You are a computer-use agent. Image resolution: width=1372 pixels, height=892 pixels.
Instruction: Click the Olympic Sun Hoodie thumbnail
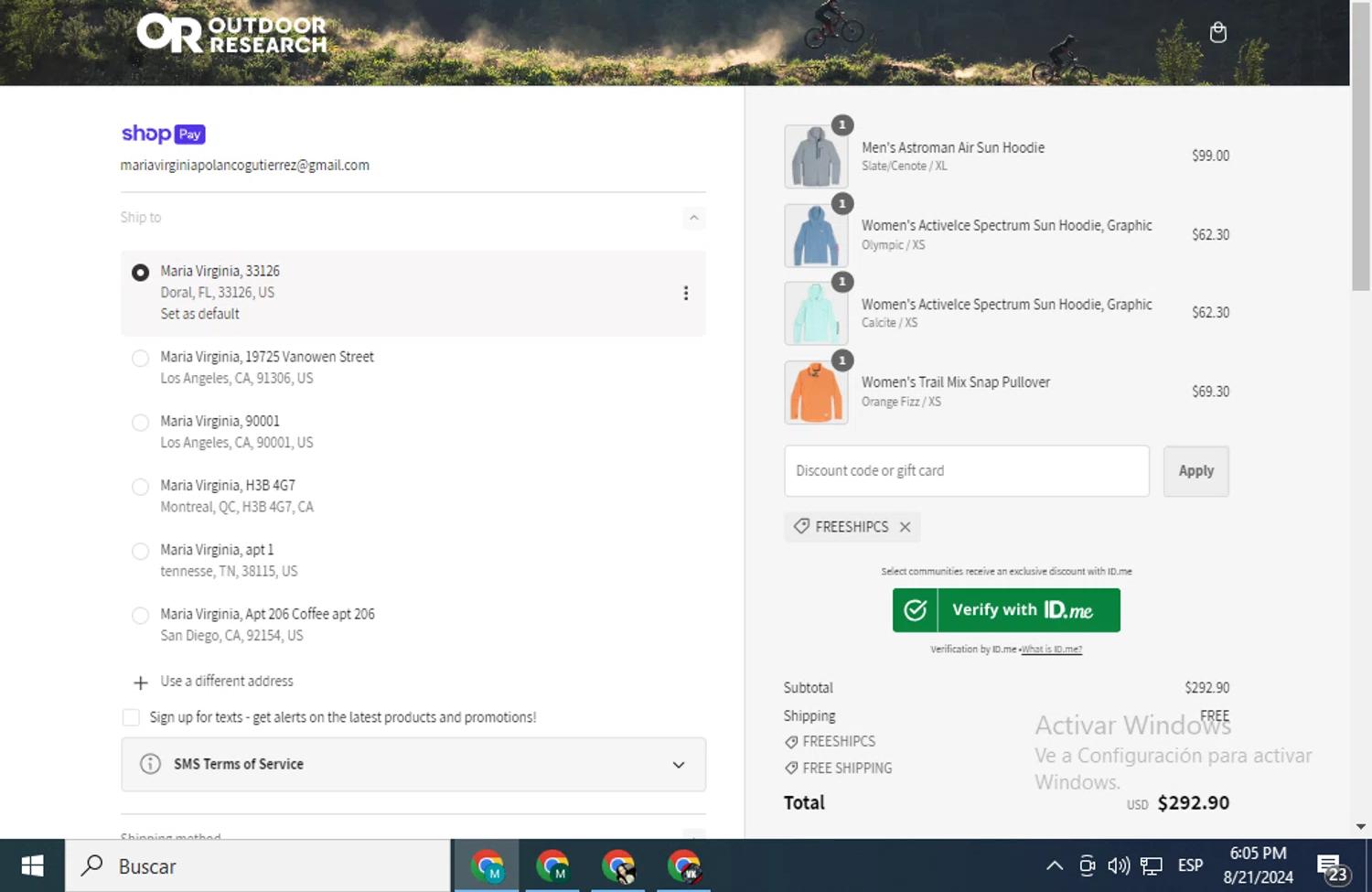[816, 235]
